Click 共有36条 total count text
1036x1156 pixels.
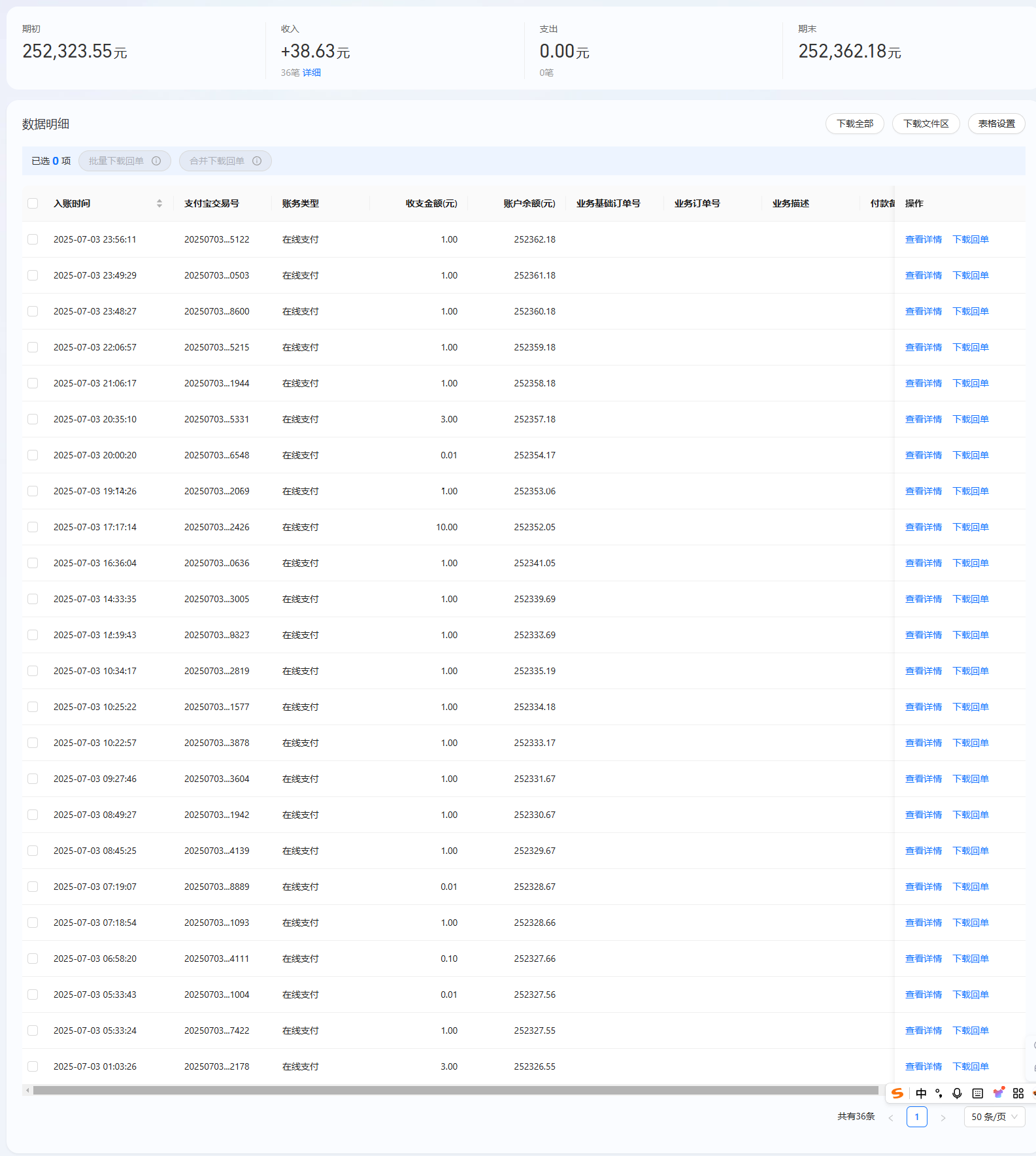click(x=856, y=1117)
